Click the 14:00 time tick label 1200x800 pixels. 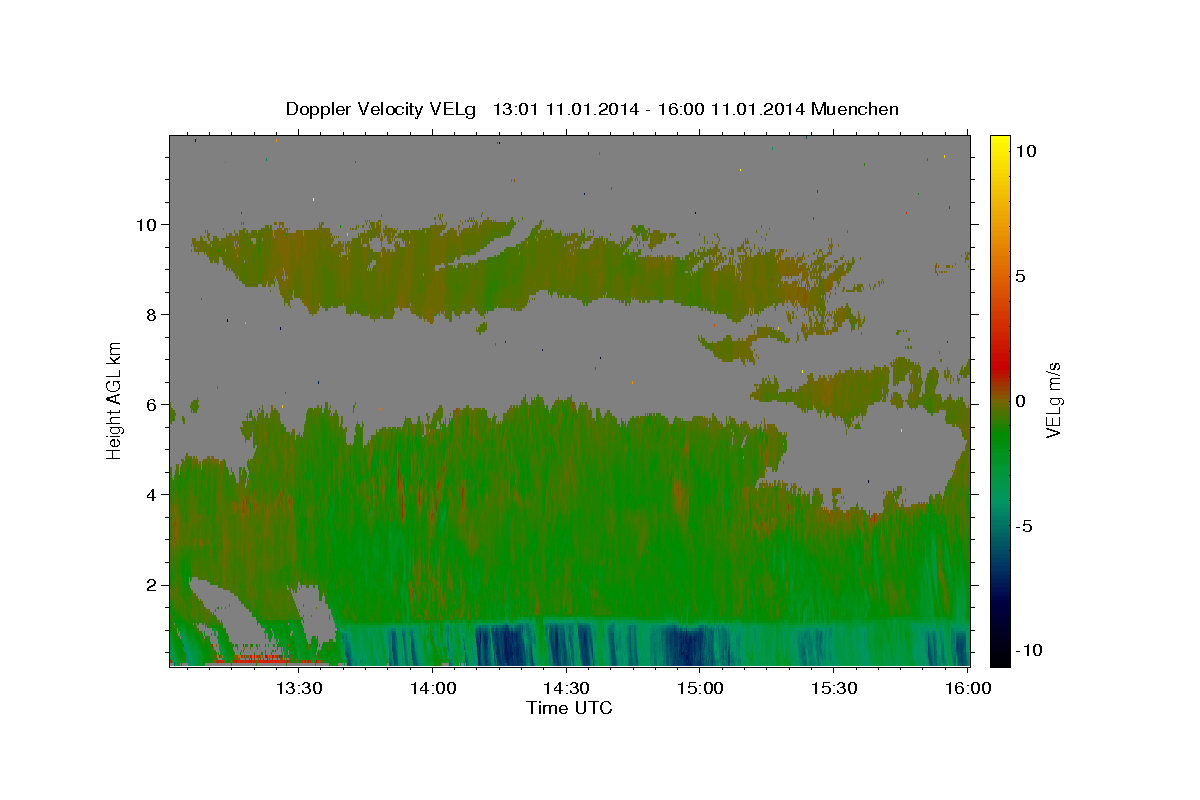click(x=433, y=688)
